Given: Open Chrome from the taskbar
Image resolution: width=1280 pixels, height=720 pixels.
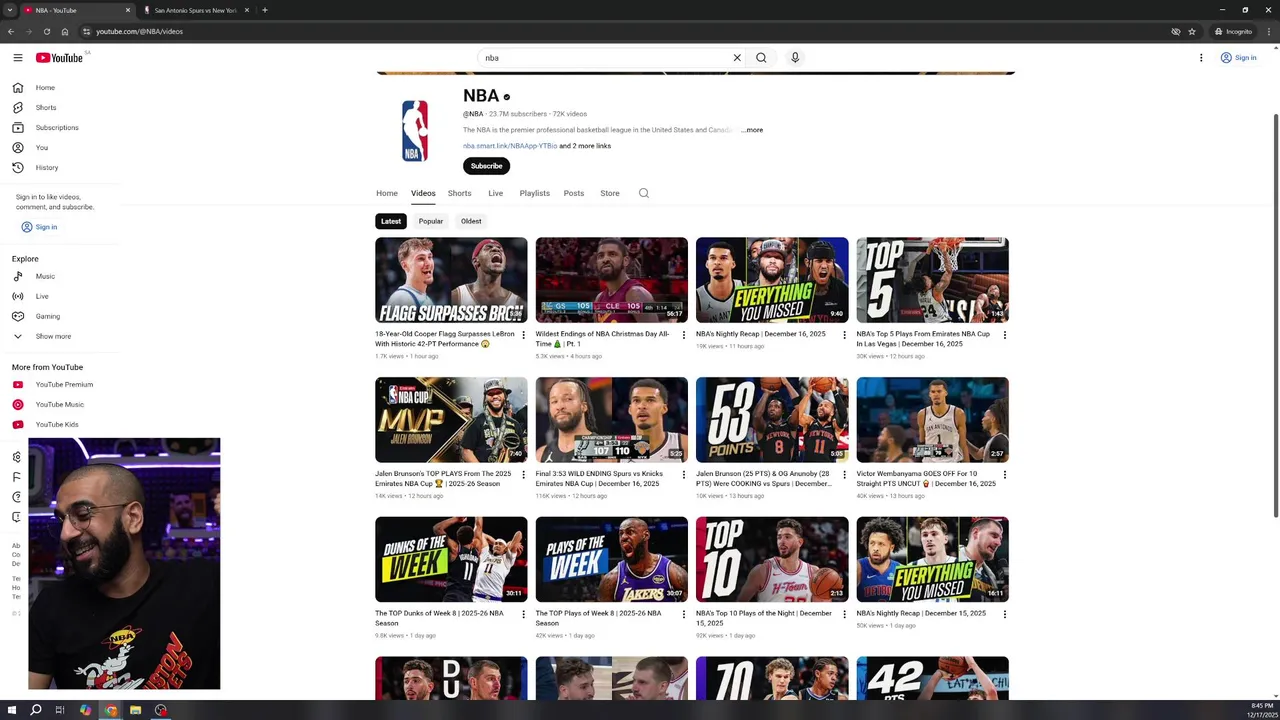Looking at the screenshot, I should point(110,710).
